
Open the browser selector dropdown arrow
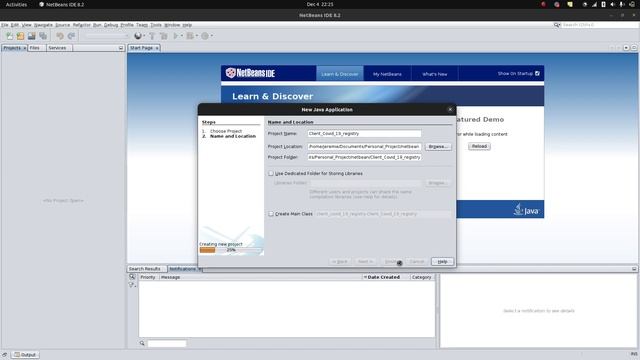coord(144,36)
